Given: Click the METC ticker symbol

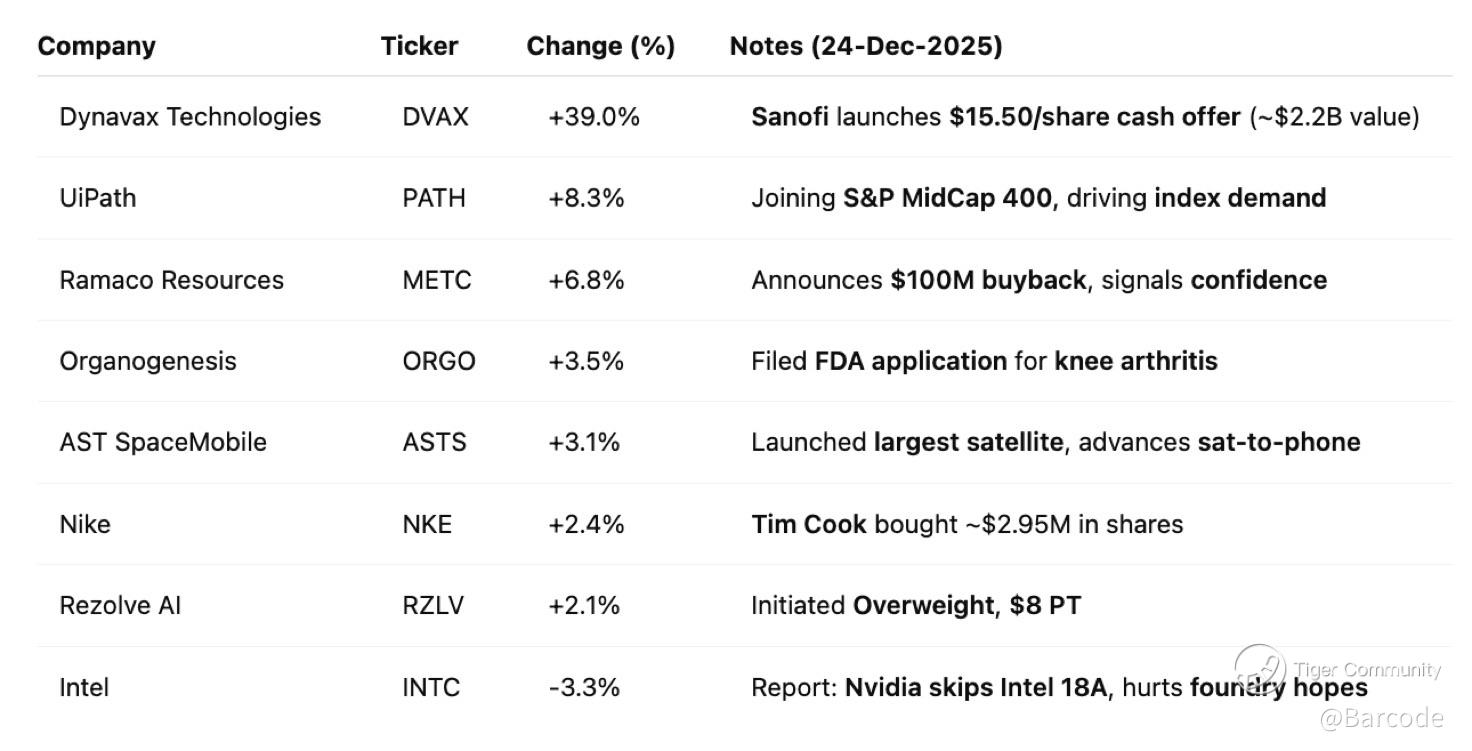Looking at the screenshot, I should (437, 280).
